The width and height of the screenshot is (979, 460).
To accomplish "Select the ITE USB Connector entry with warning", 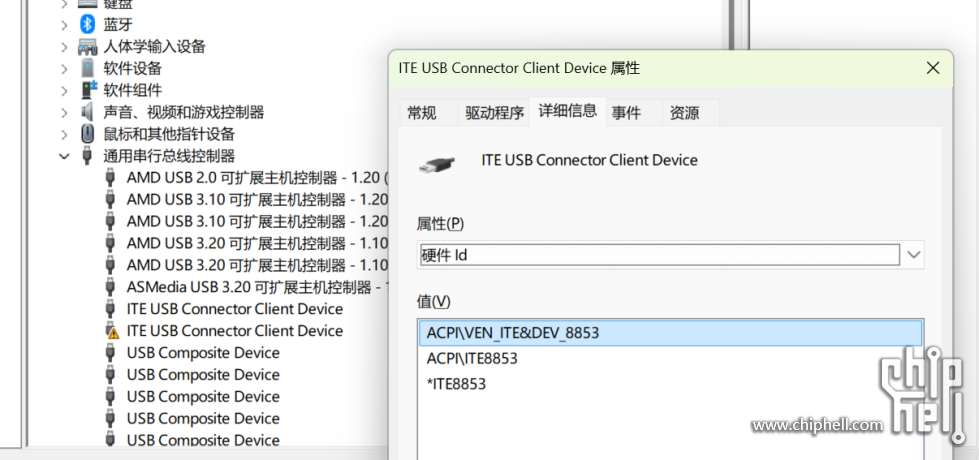I will point(235,331).
